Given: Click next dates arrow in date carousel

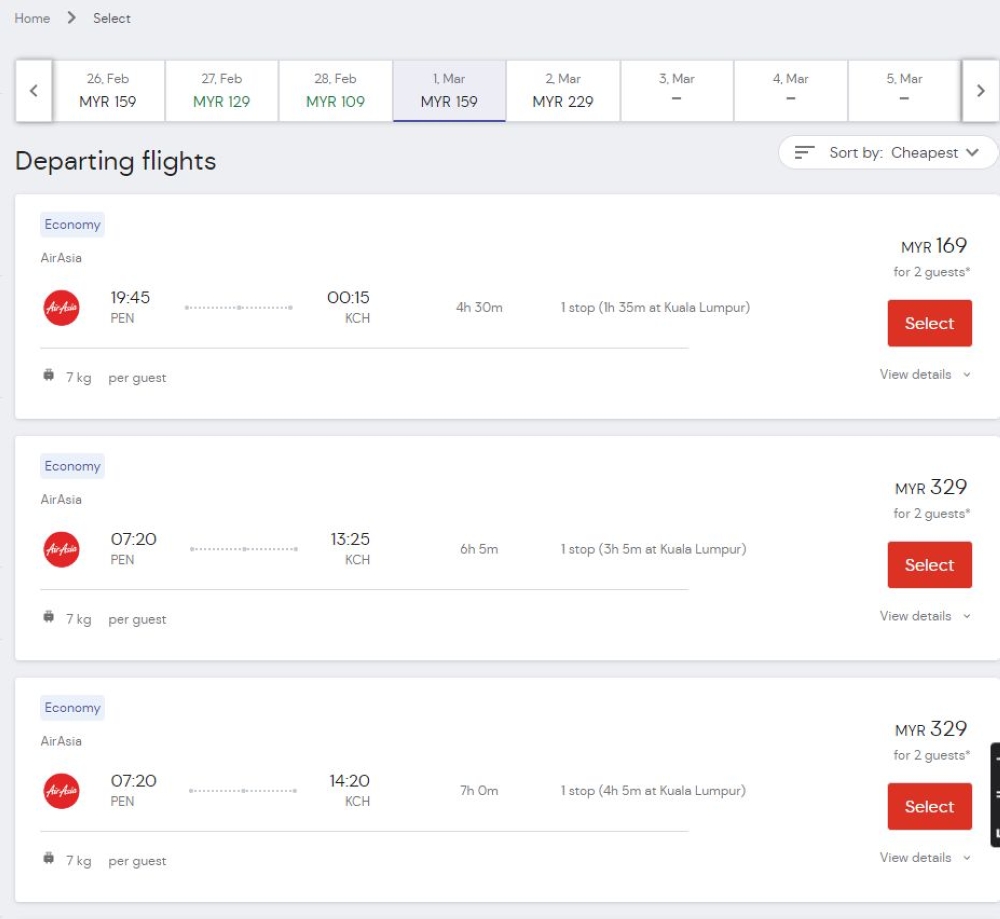Looking at the screenshot, I should 980,91.
